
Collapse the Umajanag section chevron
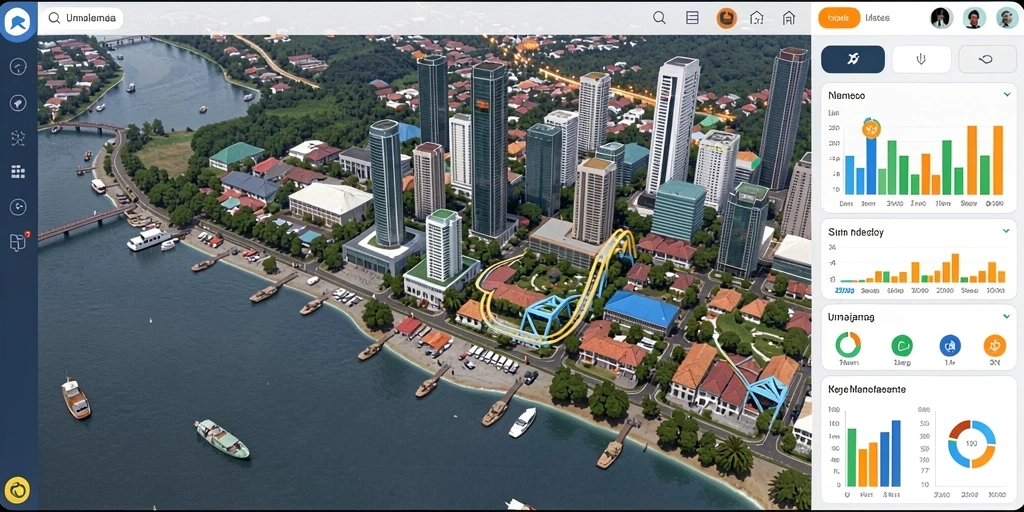coord(1006,317)
